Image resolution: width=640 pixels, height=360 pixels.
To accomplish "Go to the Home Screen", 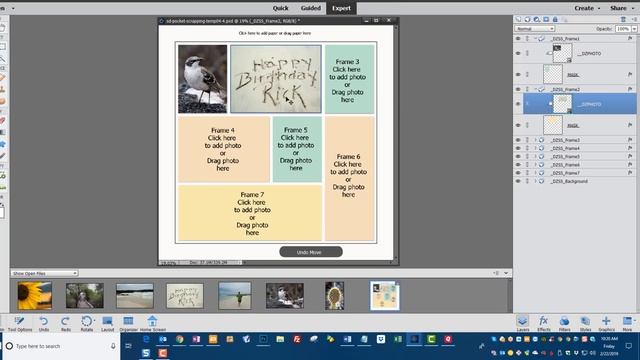I will (153, 323).
